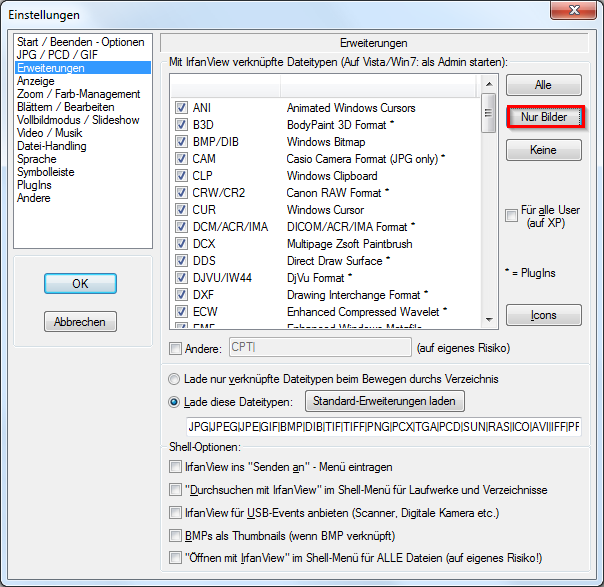Open the 'Sprache' category
This screenshot has height=587, width=604.
click(x=37, y=159)
